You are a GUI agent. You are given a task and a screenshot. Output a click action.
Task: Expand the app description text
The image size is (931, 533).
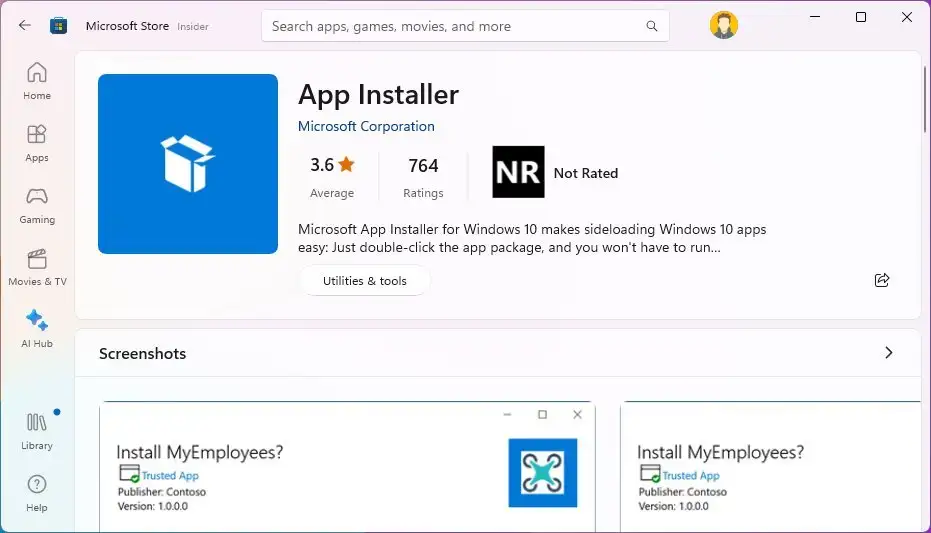(532, 238)
